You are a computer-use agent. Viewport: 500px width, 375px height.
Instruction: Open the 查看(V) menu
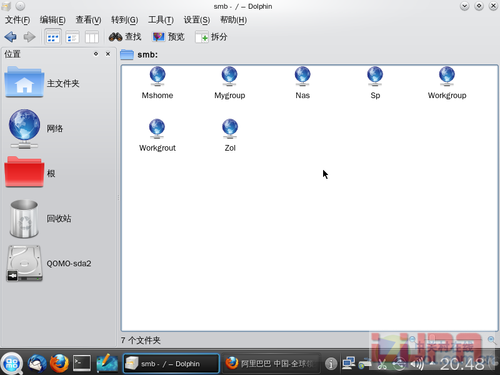[x=88, y=20]
